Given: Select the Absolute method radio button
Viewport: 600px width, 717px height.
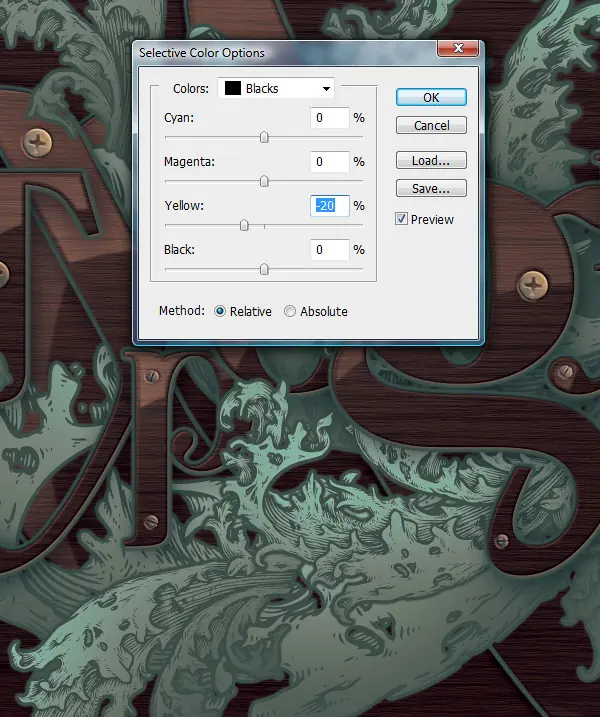Looking at the screenshot, I should [x=289, y=311].
